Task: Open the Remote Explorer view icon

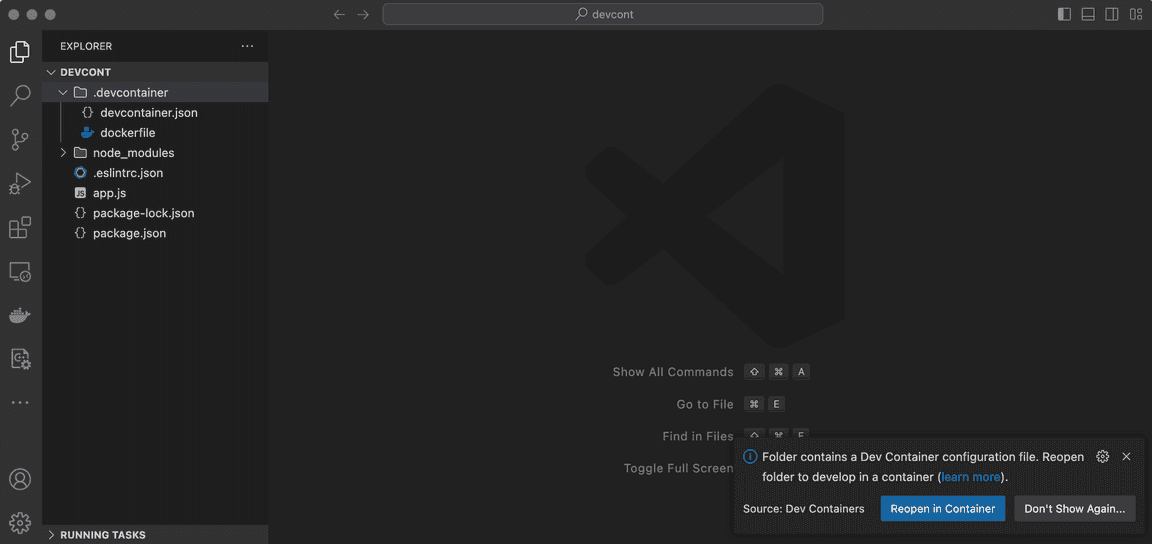Action: pyautogui.click(x=20, y=272)
